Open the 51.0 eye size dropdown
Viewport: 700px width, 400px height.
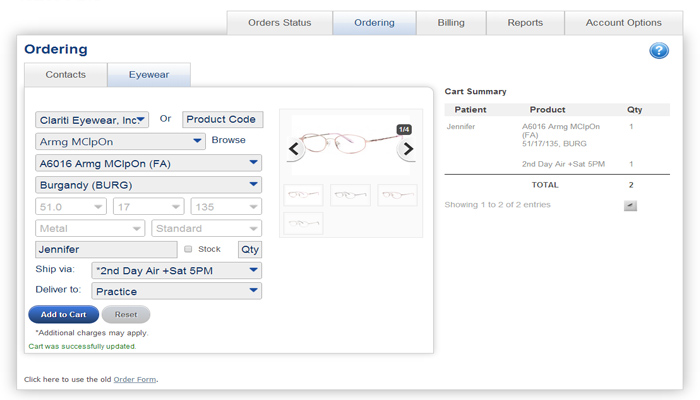tap(71, 207)
